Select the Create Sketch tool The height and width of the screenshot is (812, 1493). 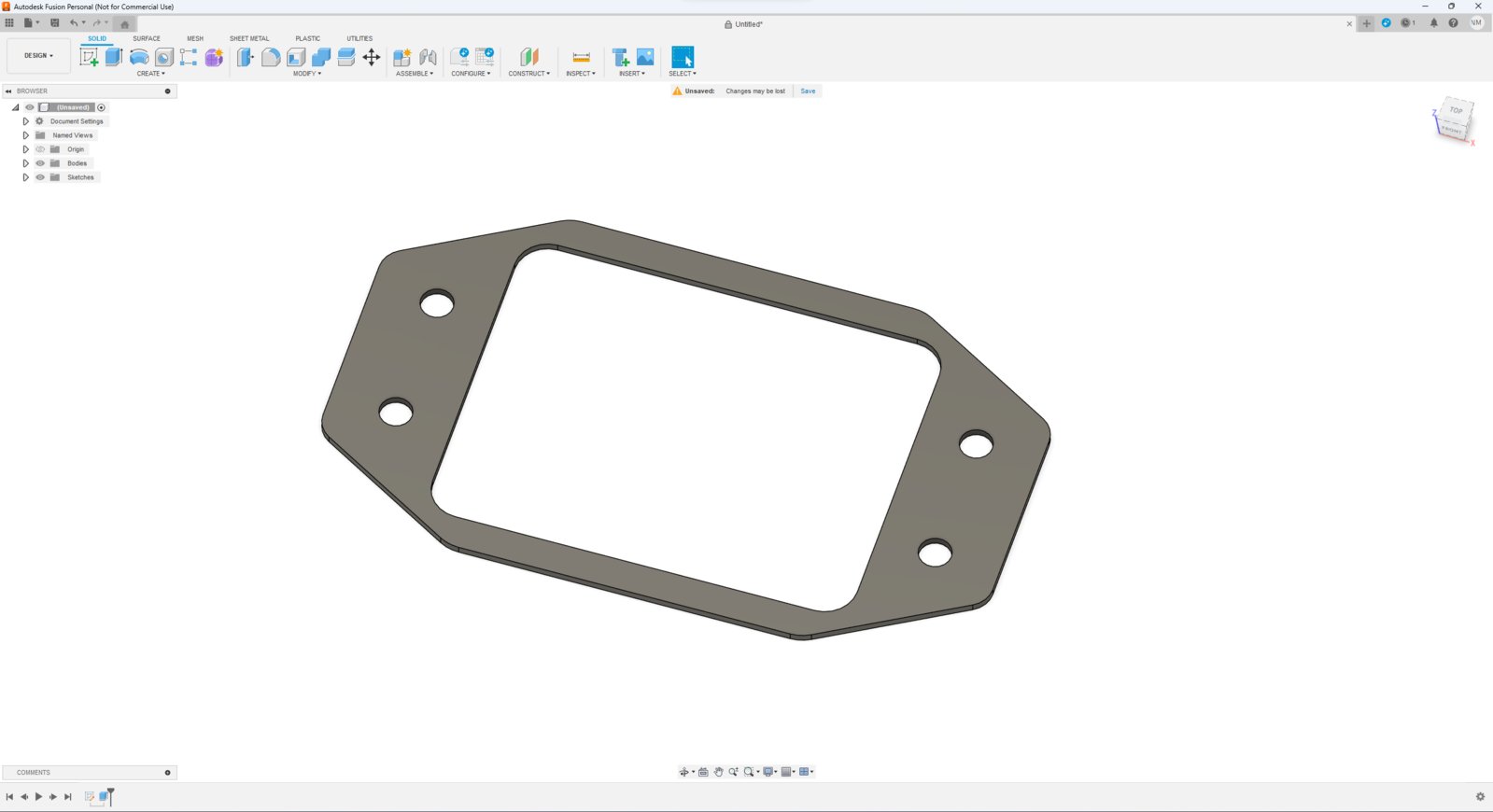pyautogui.click(x=89, y=57)
